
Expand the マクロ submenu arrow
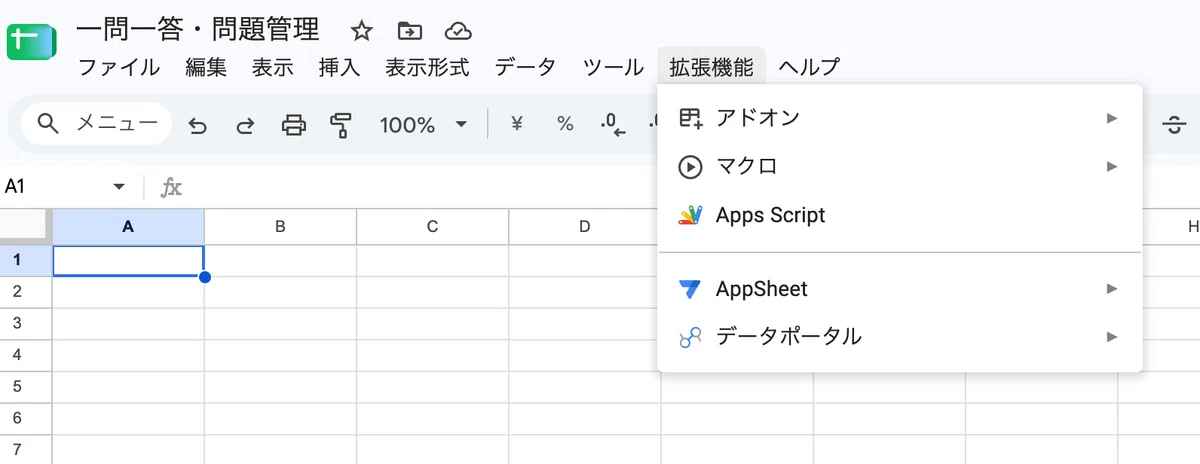point(1111,166)
